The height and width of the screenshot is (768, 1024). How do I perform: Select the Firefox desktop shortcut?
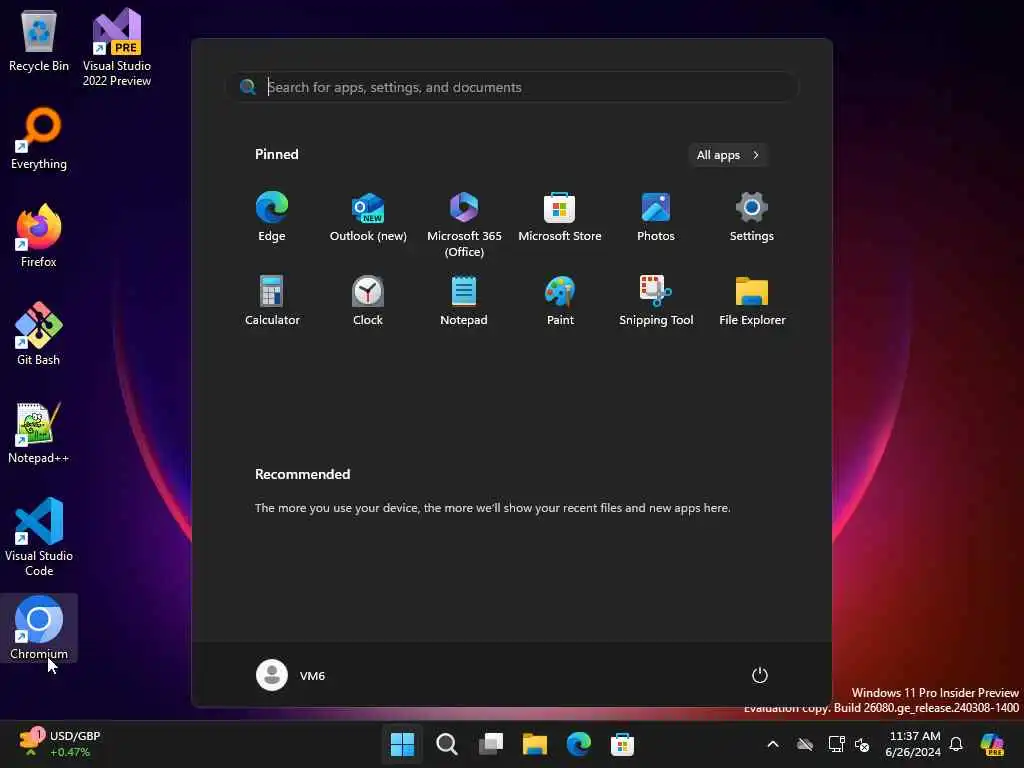coord(39,236)
